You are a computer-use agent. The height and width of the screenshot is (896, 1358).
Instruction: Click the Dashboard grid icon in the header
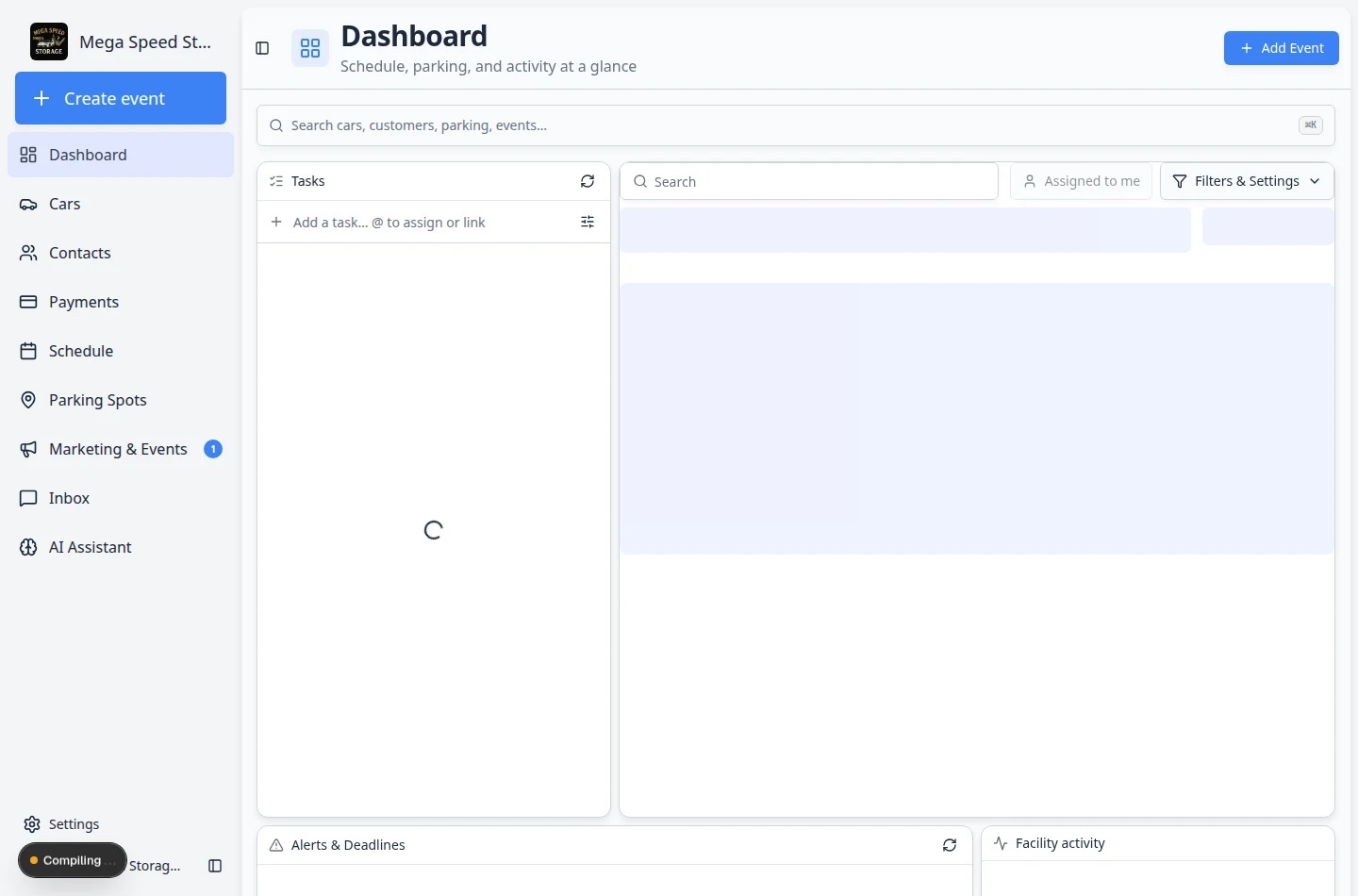(x=310, y=48)
